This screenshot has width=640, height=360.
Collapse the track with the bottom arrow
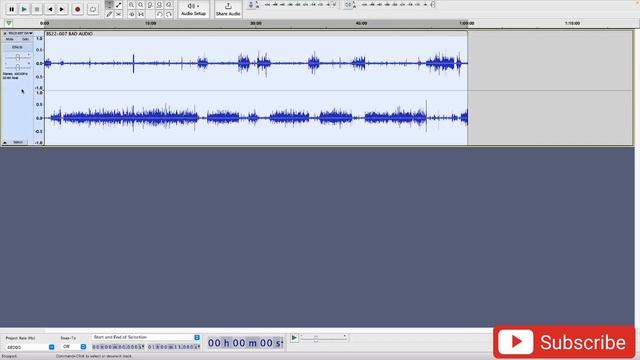[x=5, y=142]
